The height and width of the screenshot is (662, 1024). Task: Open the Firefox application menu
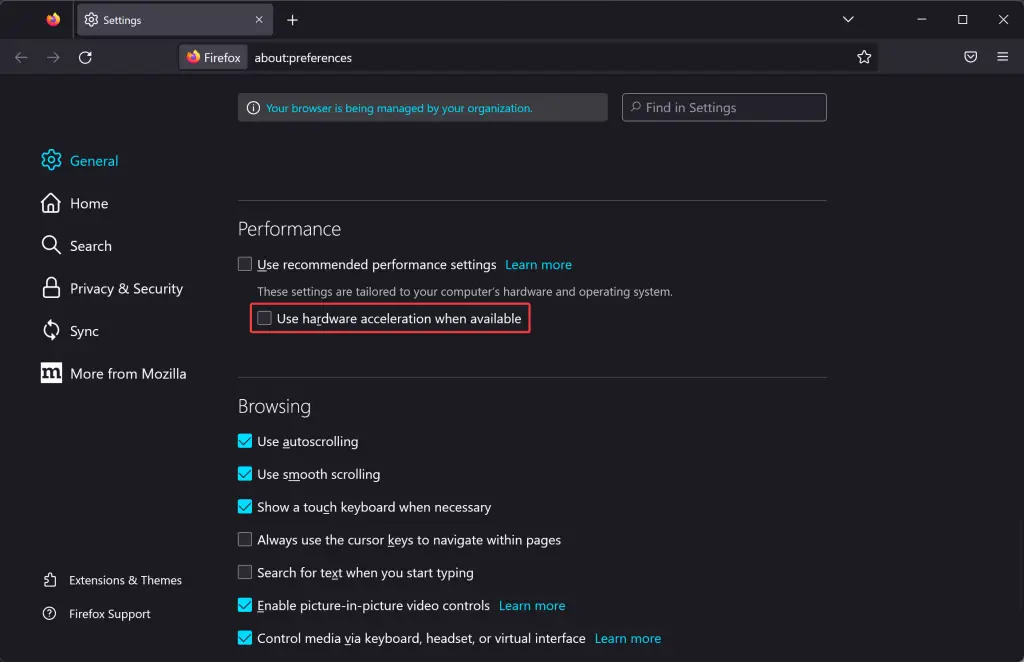coord(1002,57)
